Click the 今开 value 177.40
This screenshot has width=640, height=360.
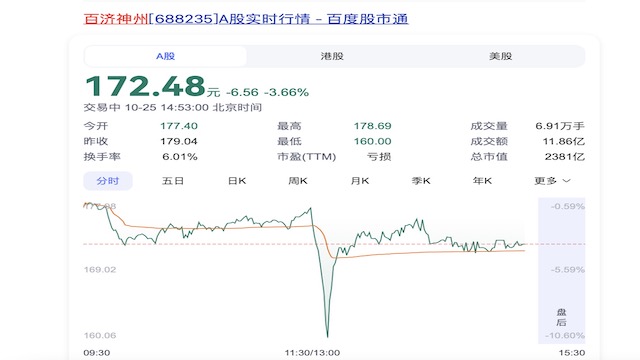179,126
